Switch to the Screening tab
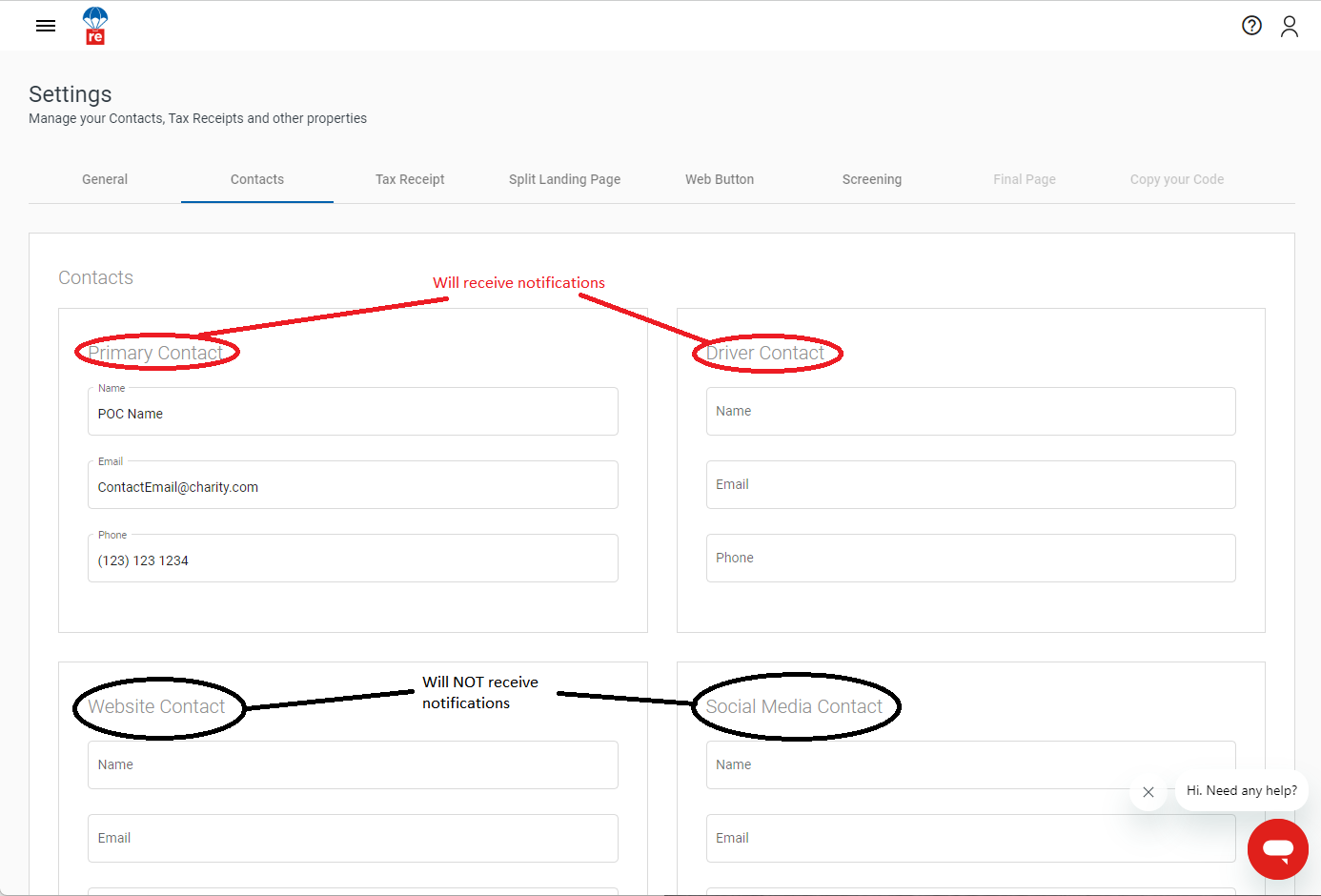The width and height of the screenshot is (1321, 896). click(x=872, y=179)
